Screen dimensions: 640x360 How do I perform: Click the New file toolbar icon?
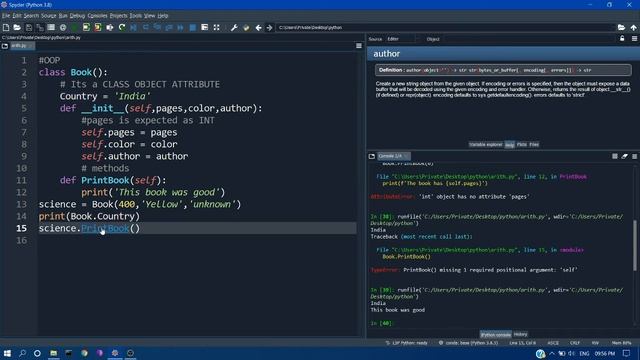click(x=6, y=27)
